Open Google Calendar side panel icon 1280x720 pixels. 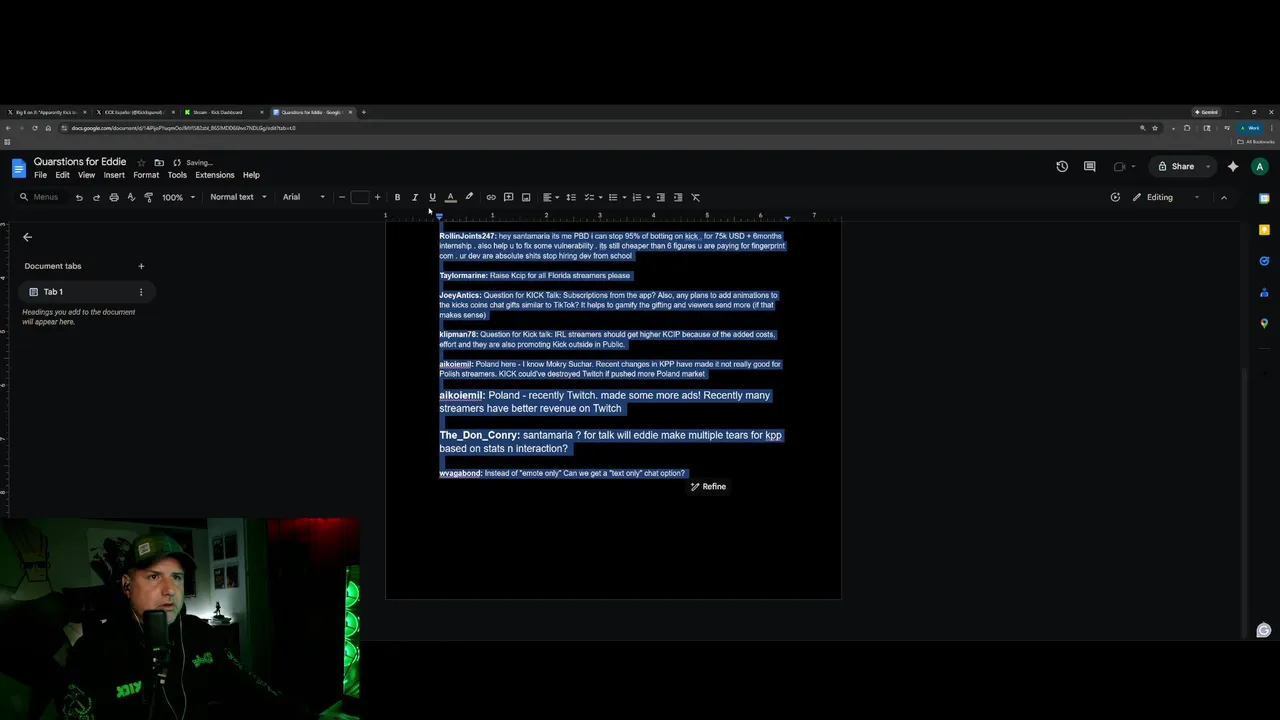pos(1264,198)
